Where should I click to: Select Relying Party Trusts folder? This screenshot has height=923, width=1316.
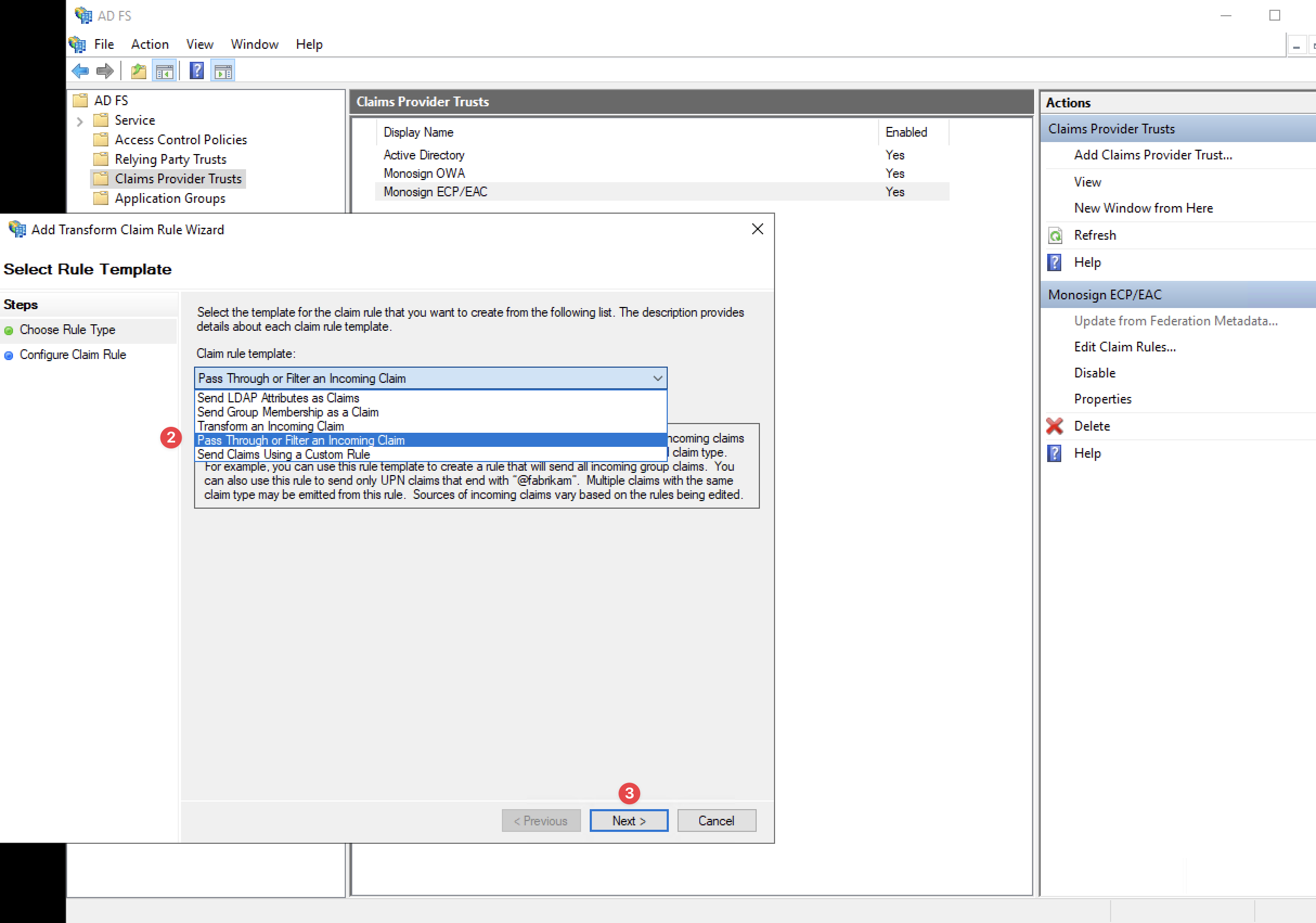pyautogui.click(x=170, y=159)
